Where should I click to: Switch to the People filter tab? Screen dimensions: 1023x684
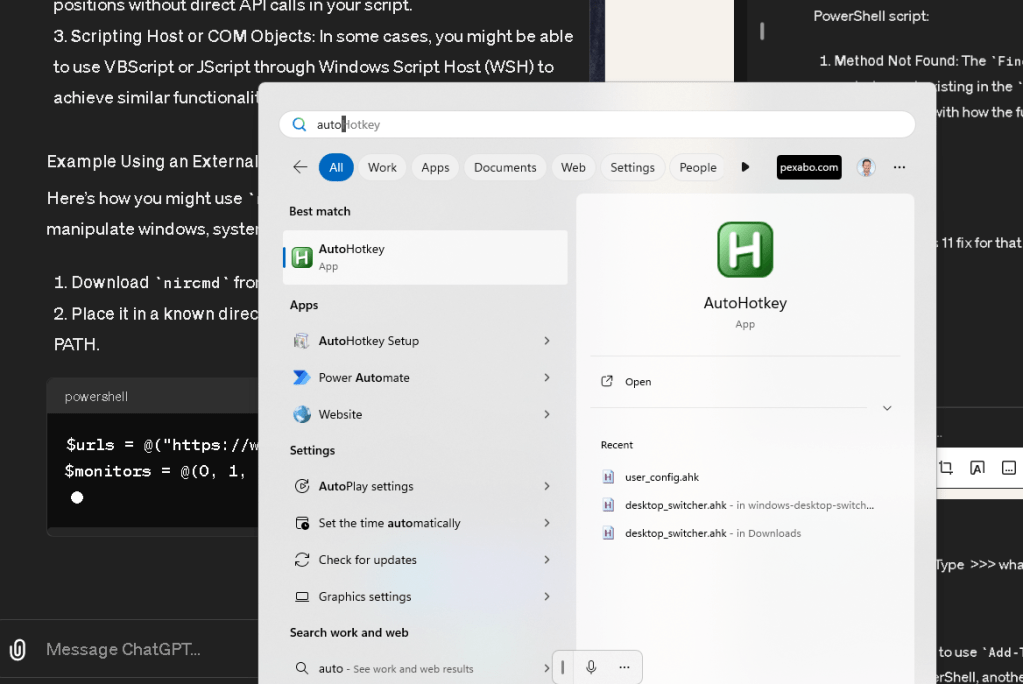point(697,167)
